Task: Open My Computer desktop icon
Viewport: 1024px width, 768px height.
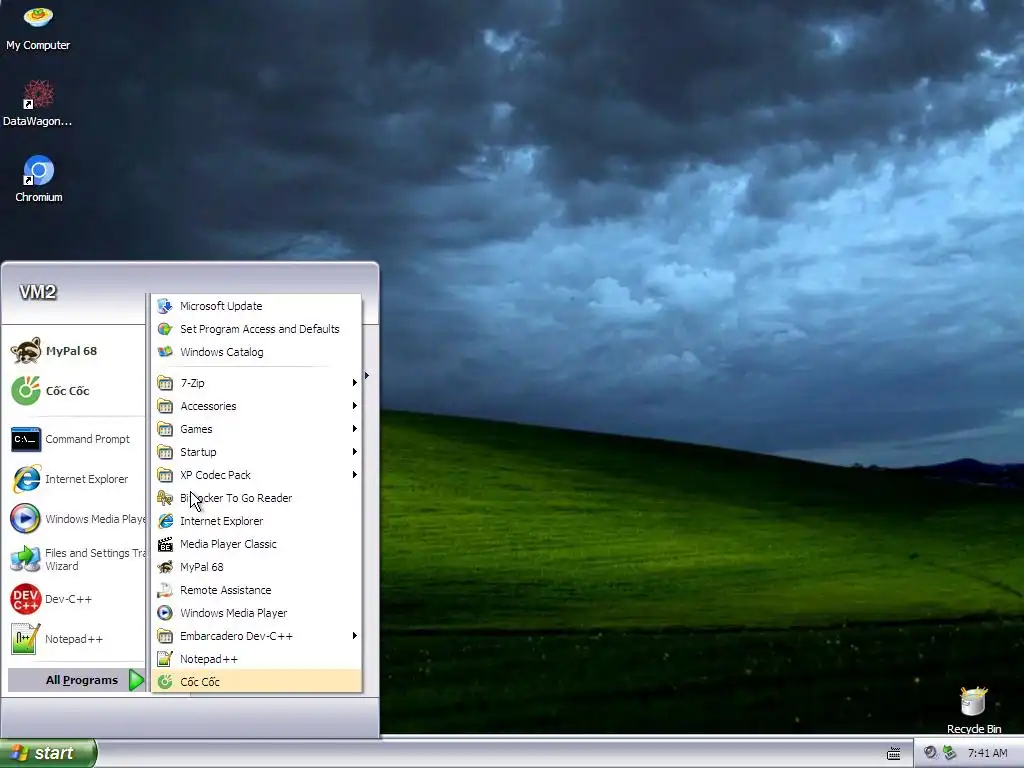Action: 38,27
